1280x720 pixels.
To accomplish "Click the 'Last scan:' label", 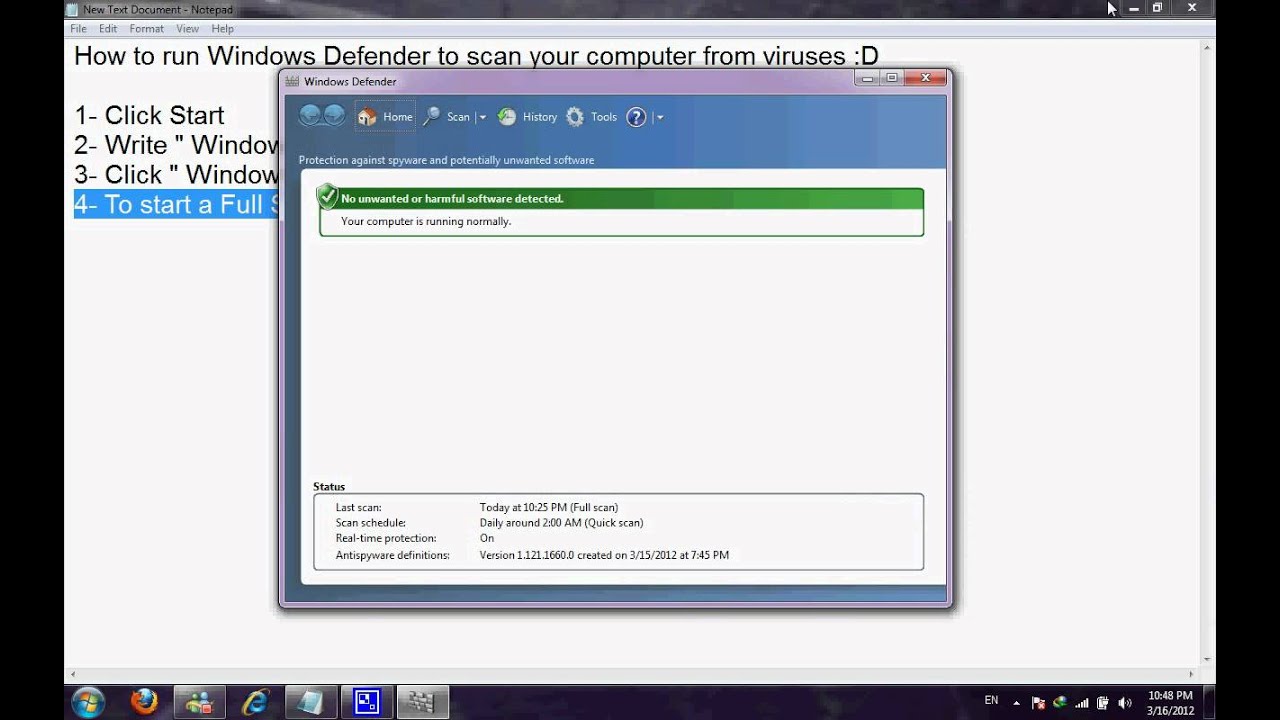I will point(358,507).
